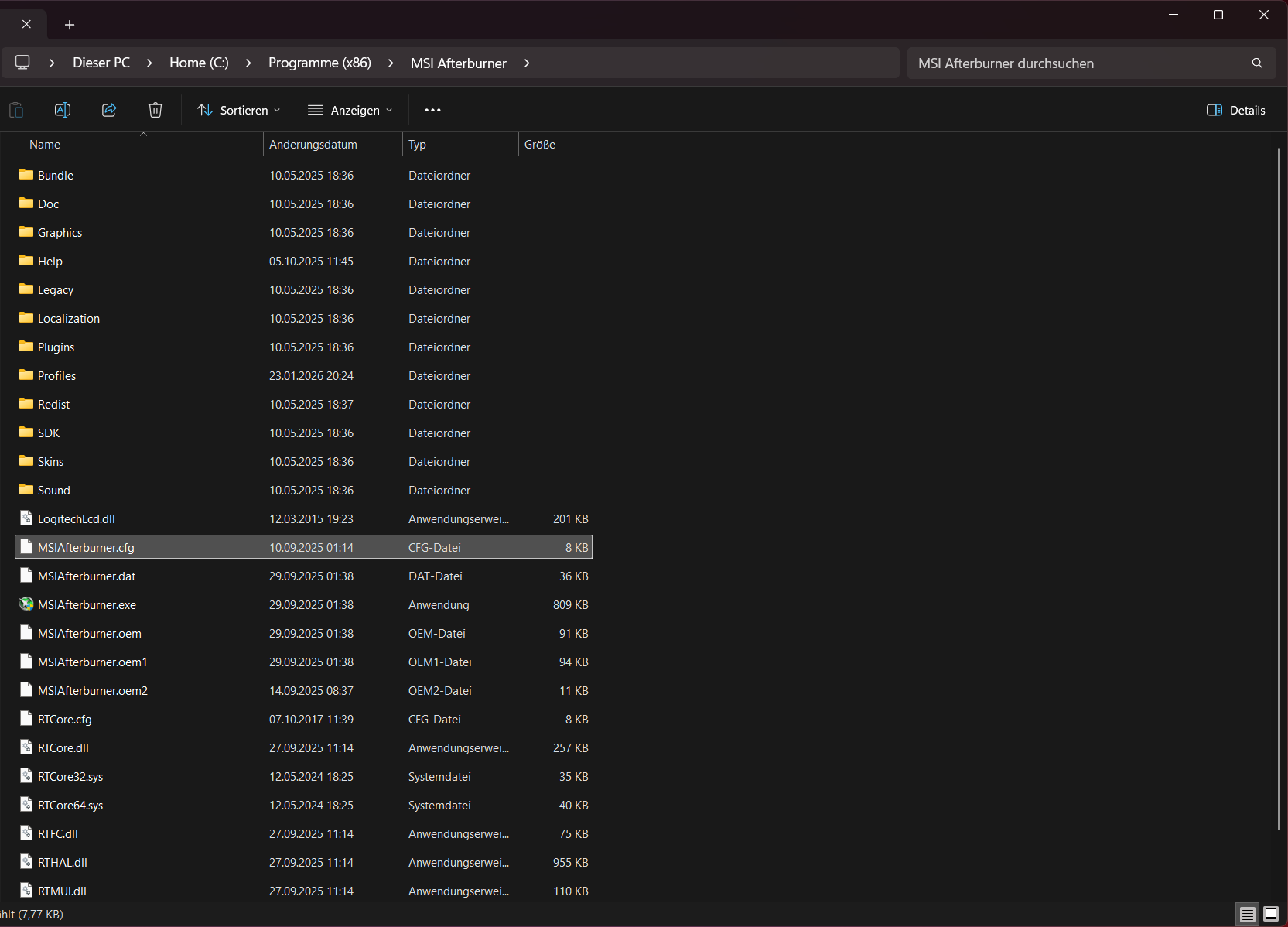Navigate to Home (C:) breadcrumb
1288x927 pixels.
[x=199, y=63]
